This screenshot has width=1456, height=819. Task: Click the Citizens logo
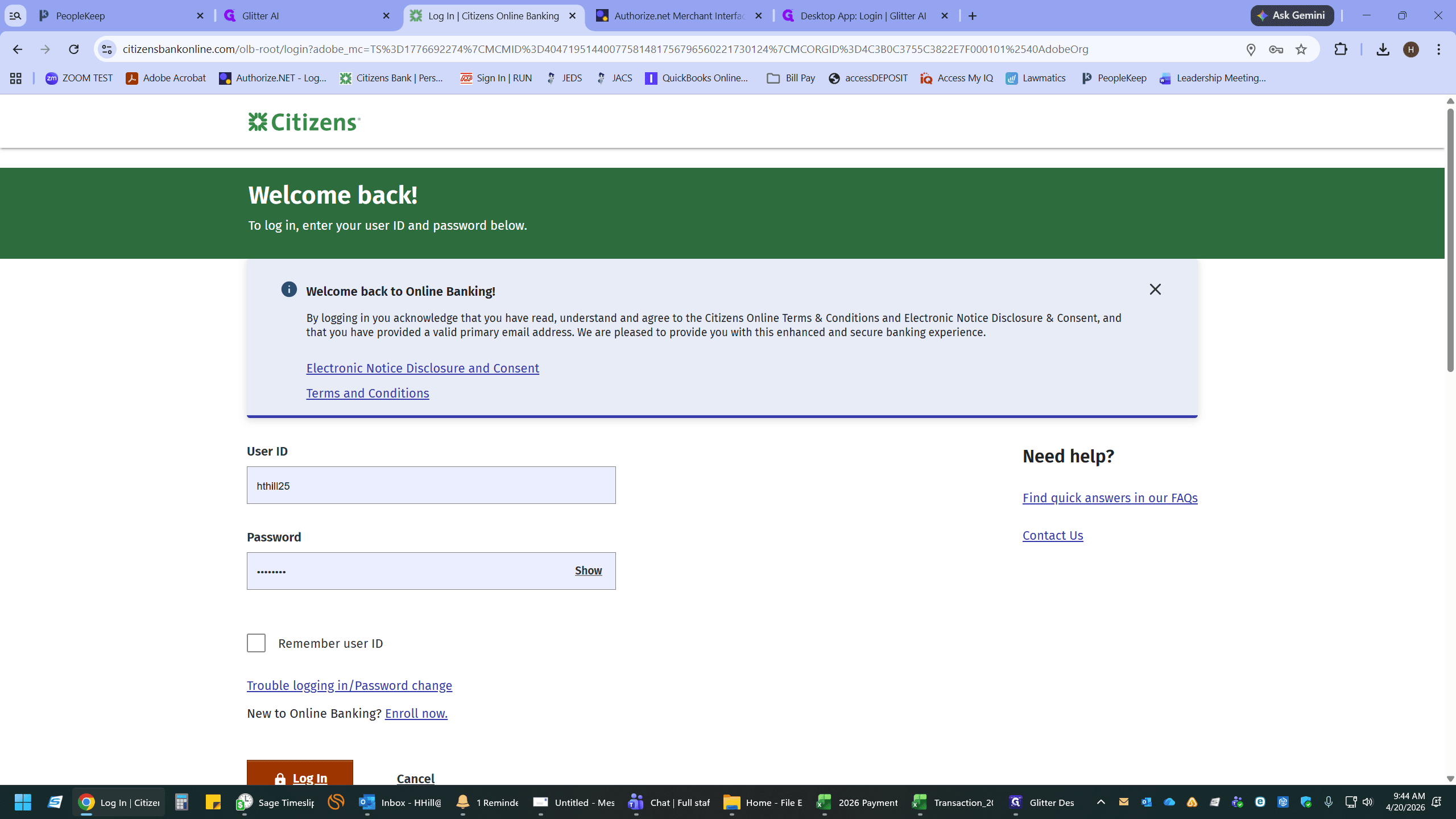coord(304,122)
